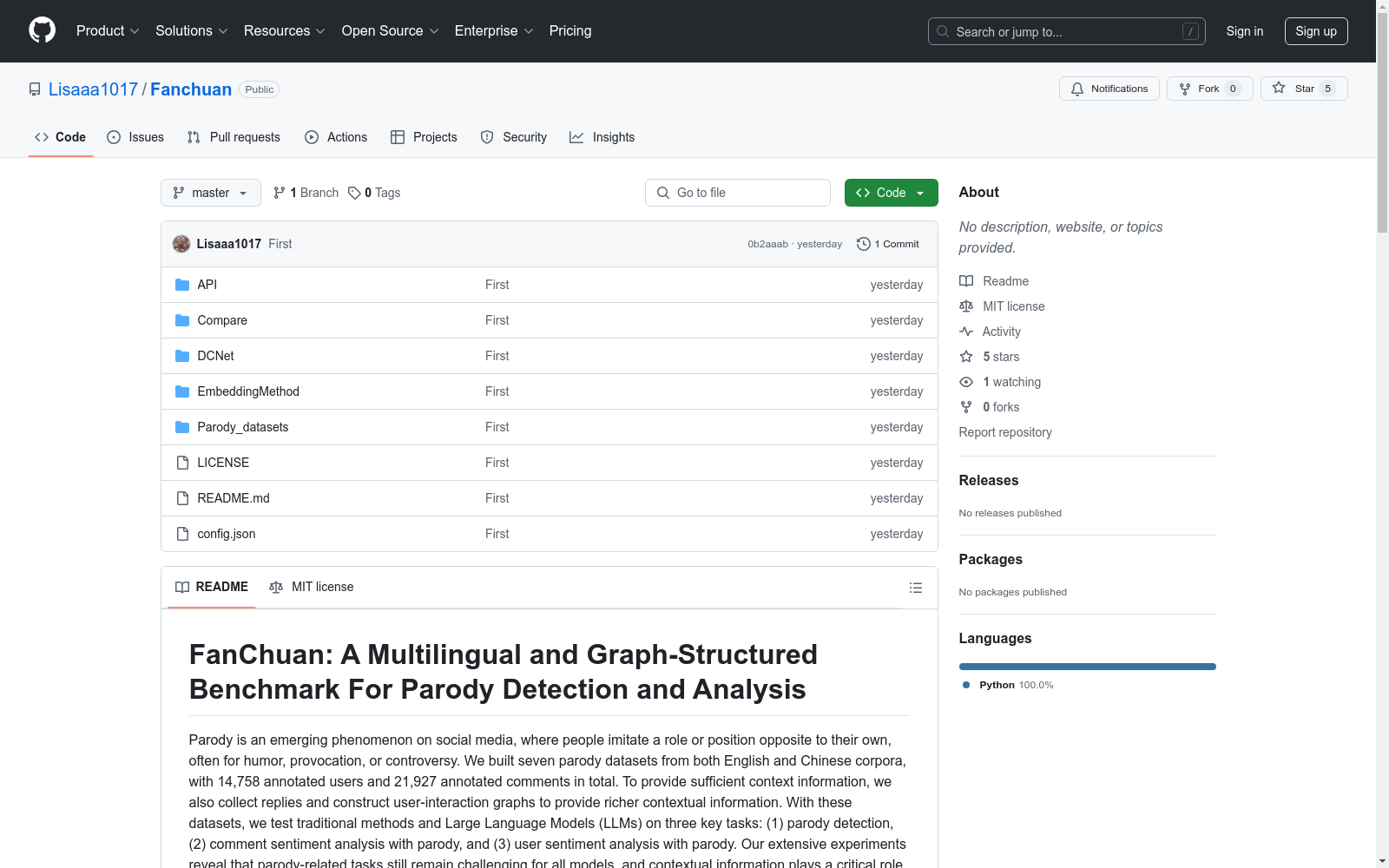Open the 0b2aaab commit hash link
The height and width of the screenshot is (868, 1389).
768,244
